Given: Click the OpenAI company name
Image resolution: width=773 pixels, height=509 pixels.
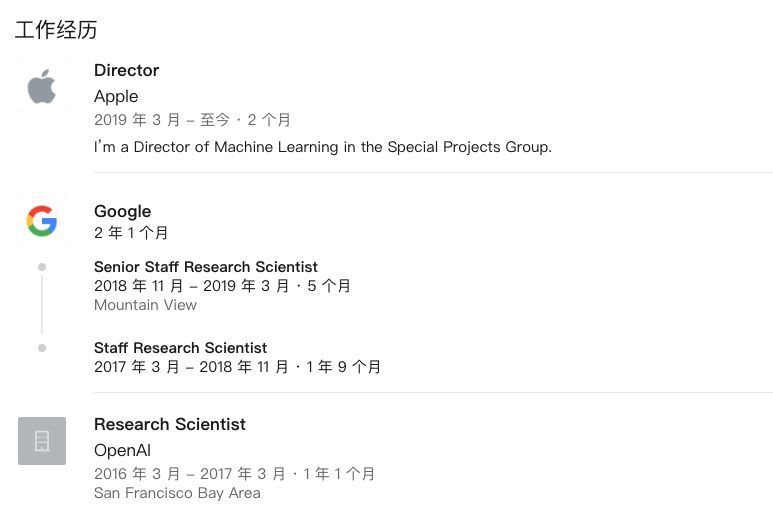Looking at the screenshot, I should coord(122,450).
